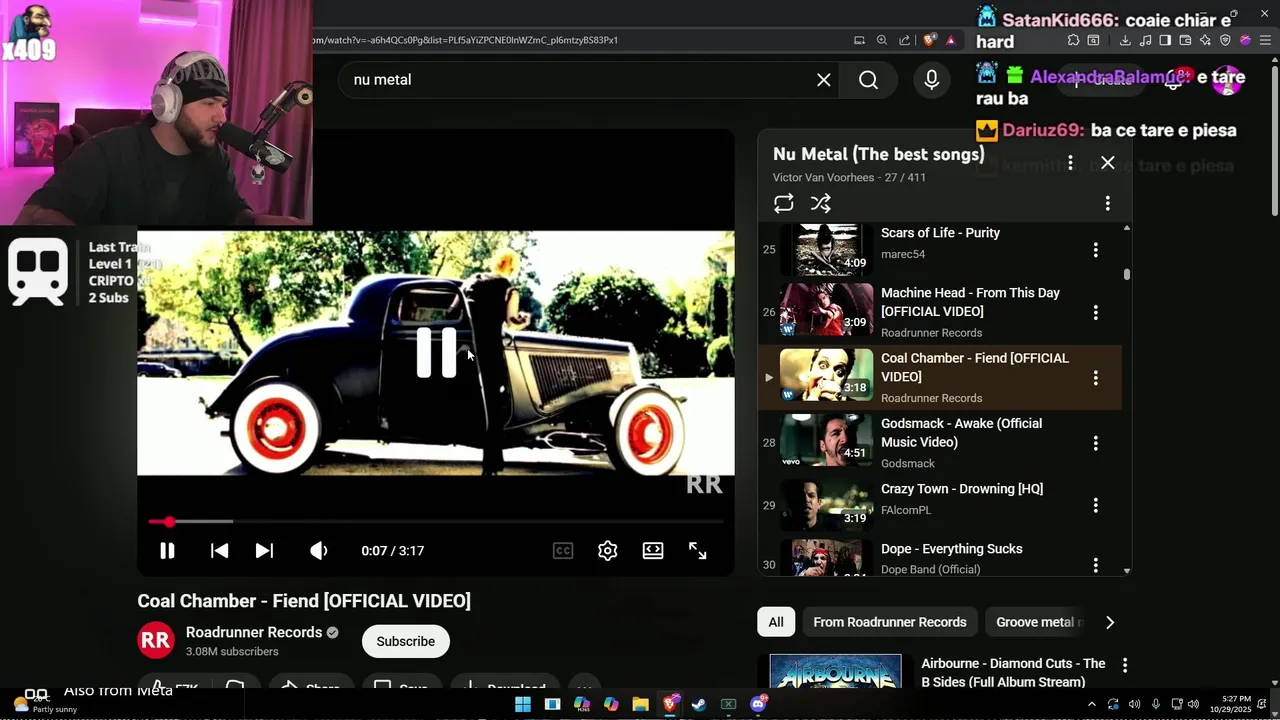Open Roadrunner Records channel avatar

click(x=156, y=641)
